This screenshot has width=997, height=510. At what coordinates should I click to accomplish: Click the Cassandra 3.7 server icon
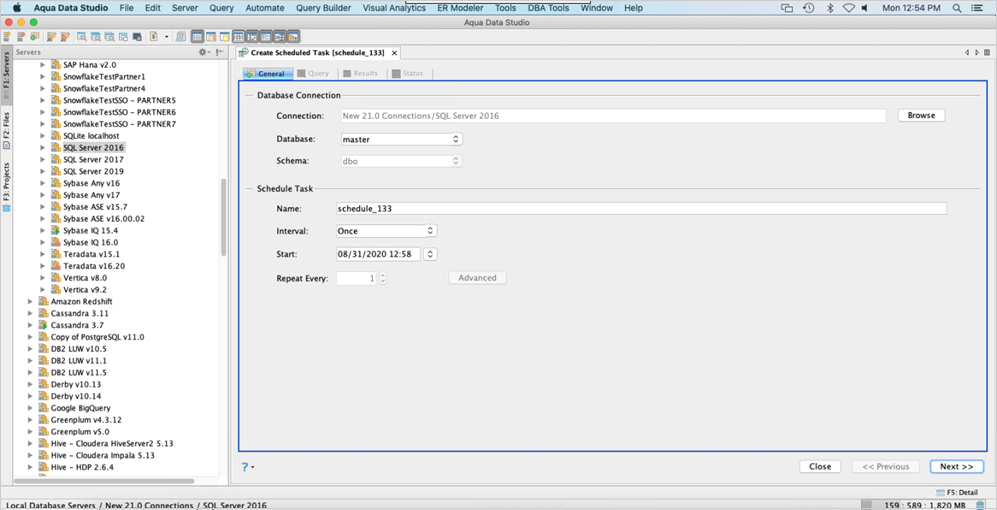pos(43,325)
